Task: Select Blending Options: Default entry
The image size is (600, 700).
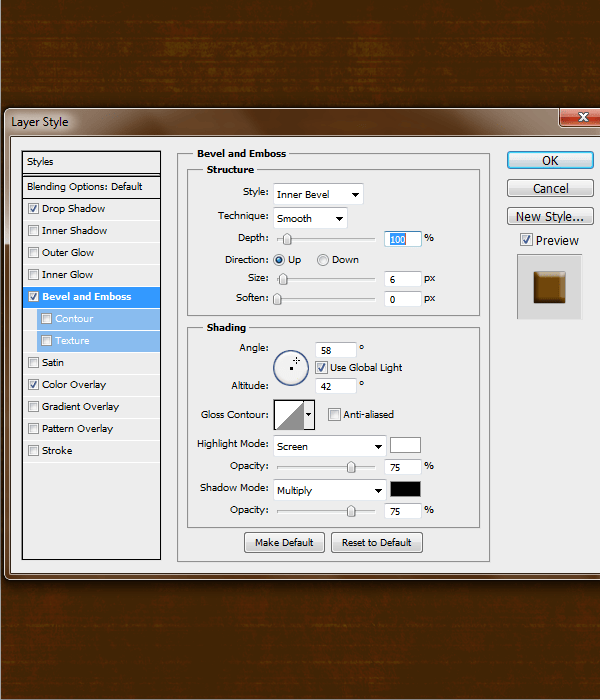Action: (x=91, y=187)
